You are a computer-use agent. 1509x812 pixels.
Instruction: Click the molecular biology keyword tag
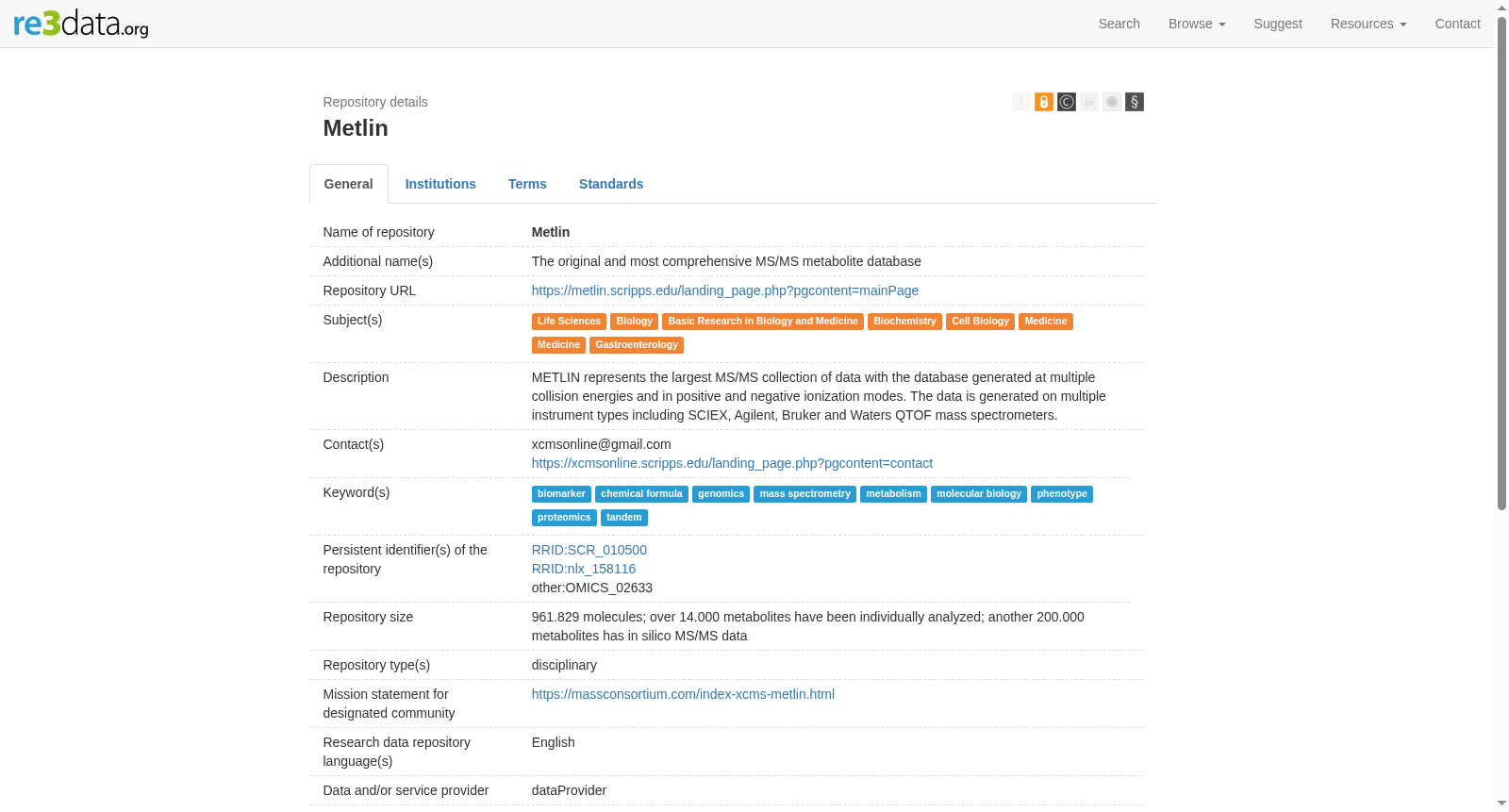tap(979, 494)
